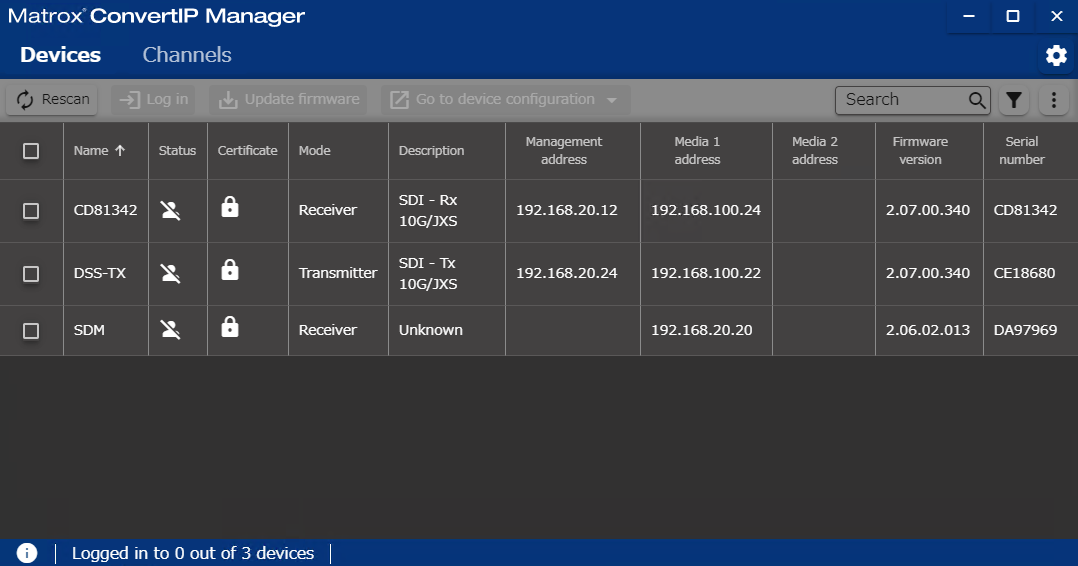Minimize the ConvertIP Manager window
This screenshot has height=566, width=1078.
point(969,16)
